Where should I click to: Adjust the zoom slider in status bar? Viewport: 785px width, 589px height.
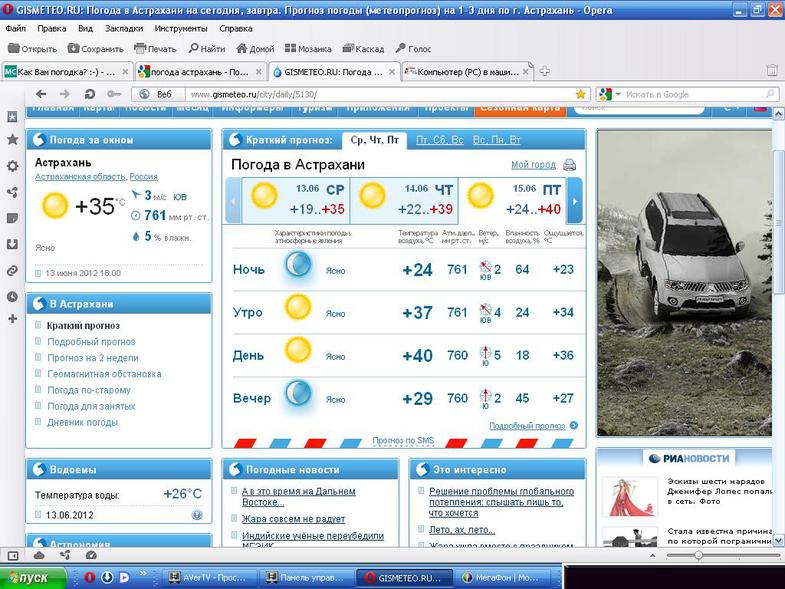pyautogui.click(x=698, y=555)
